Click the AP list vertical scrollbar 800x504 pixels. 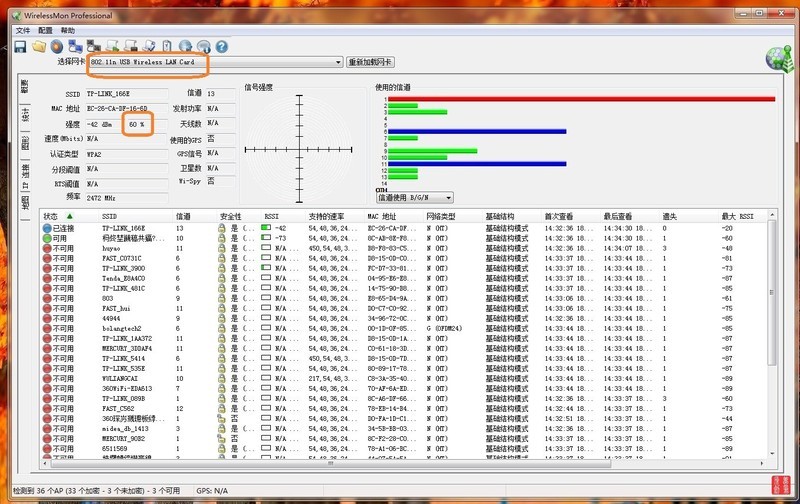(772, 292)
